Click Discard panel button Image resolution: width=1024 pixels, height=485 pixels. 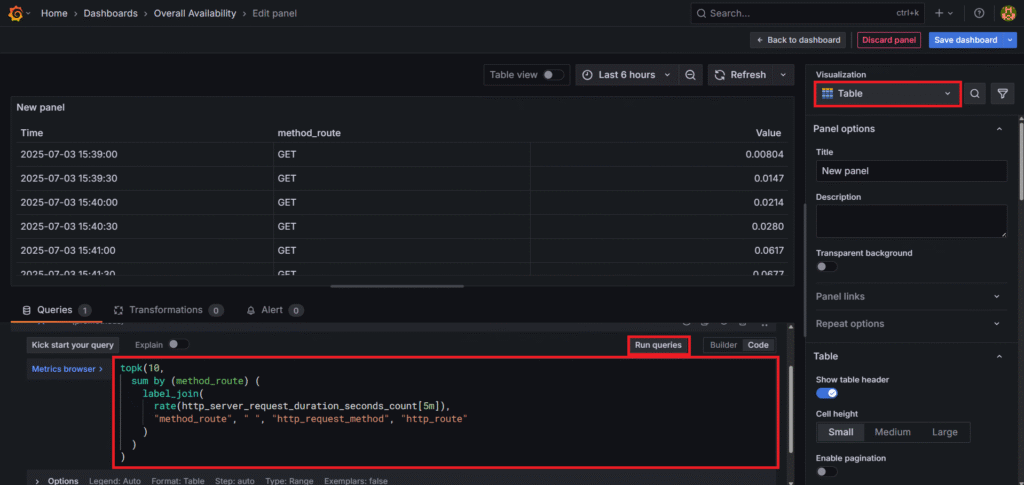click(889, 40)
